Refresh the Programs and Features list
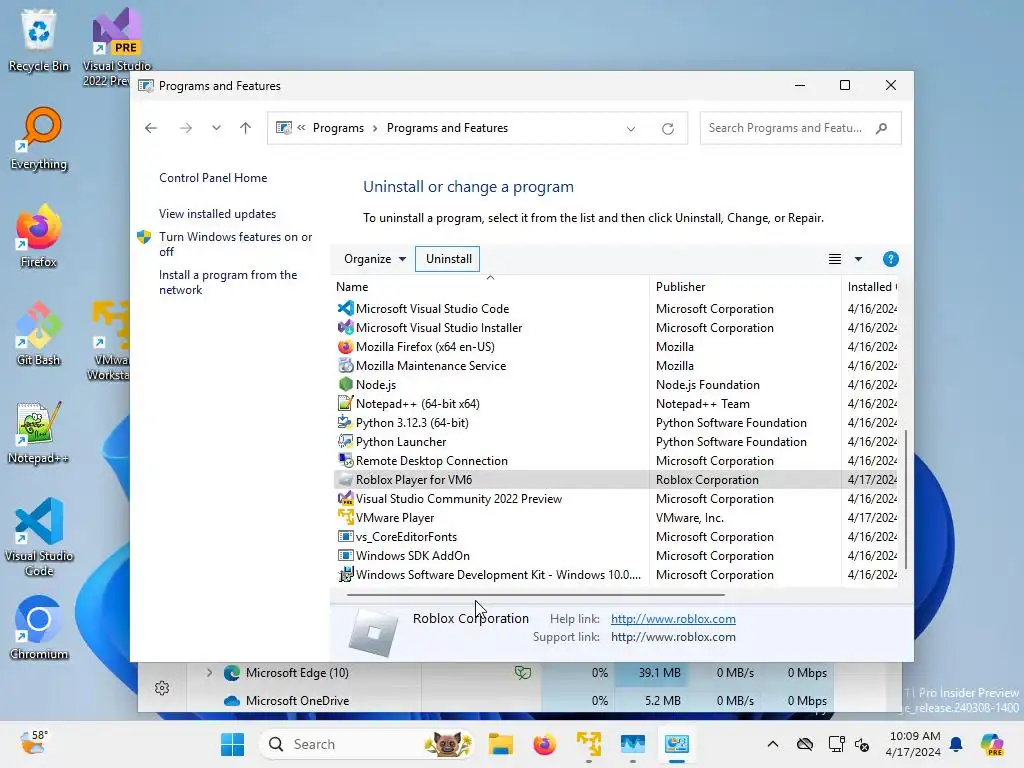Screen dimensions: 1024x768 667,128
